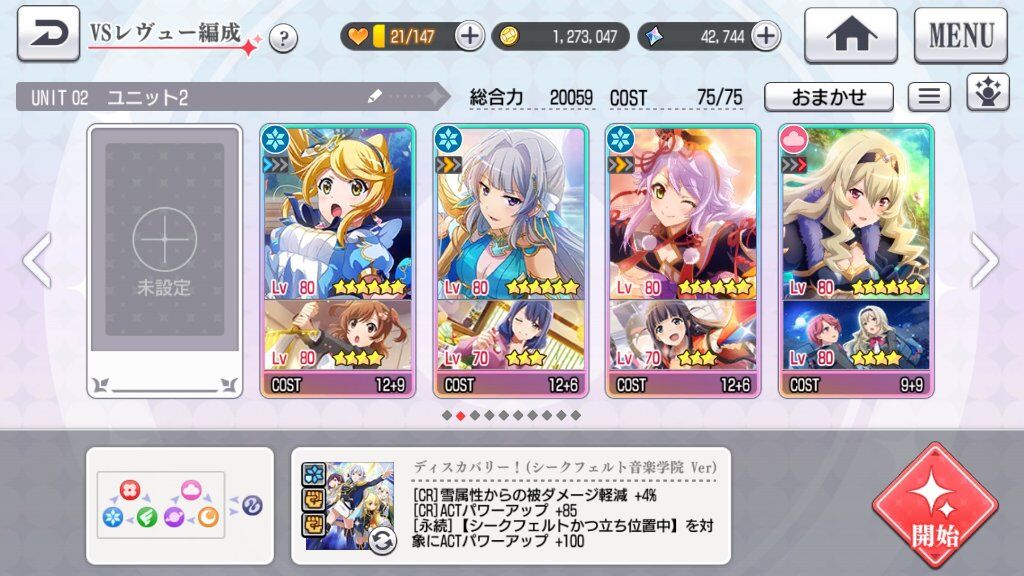This screenshot has width=1024, height=576.
Task: Go back with the return arrow button
Action: coord(48,34)
